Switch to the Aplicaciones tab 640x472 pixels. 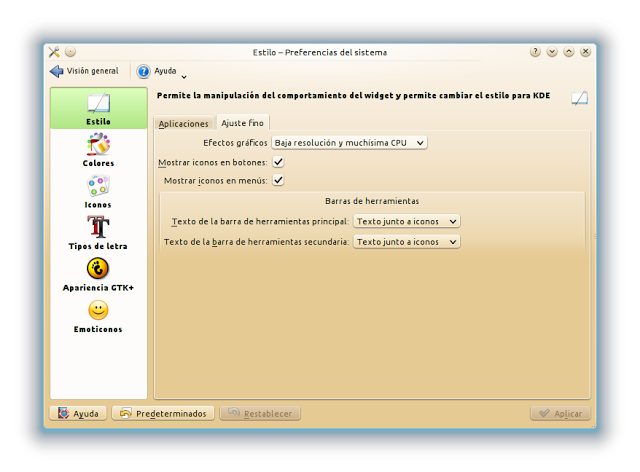pos(183,124)
